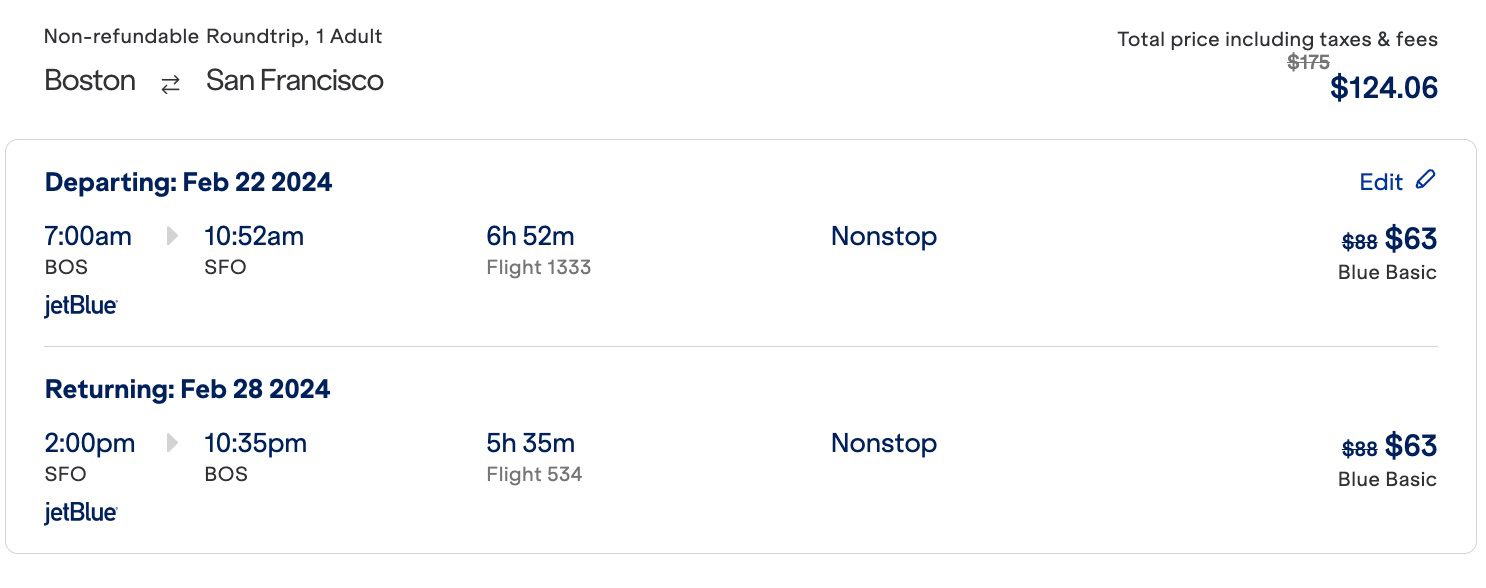This screenshot has height=588, width=1486.
Task: Click the Returning: Feb 28 2024 heading
Action: click(187, 389)
